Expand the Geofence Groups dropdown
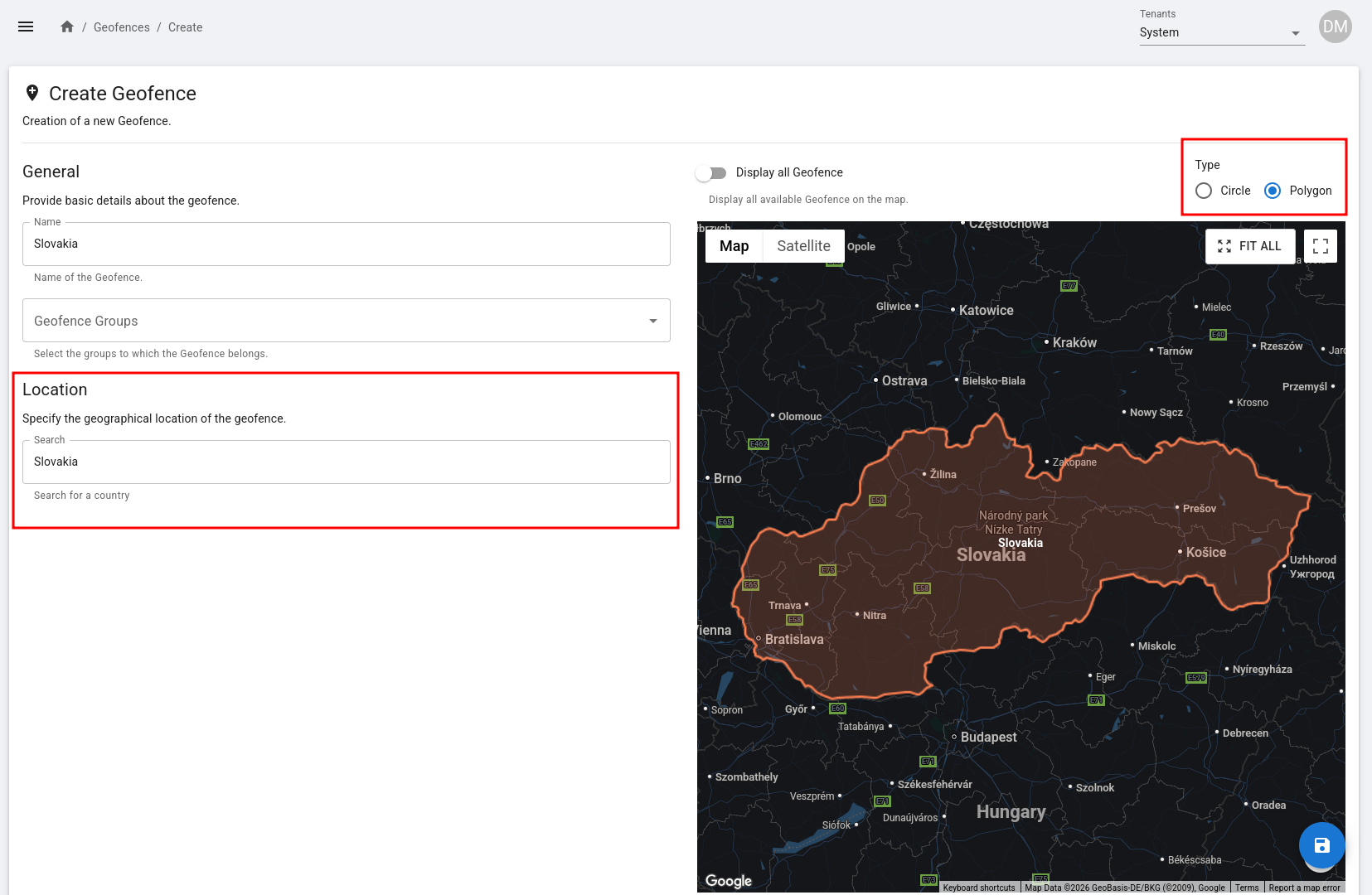This screenshot has height=895, width=1372. 346,321
